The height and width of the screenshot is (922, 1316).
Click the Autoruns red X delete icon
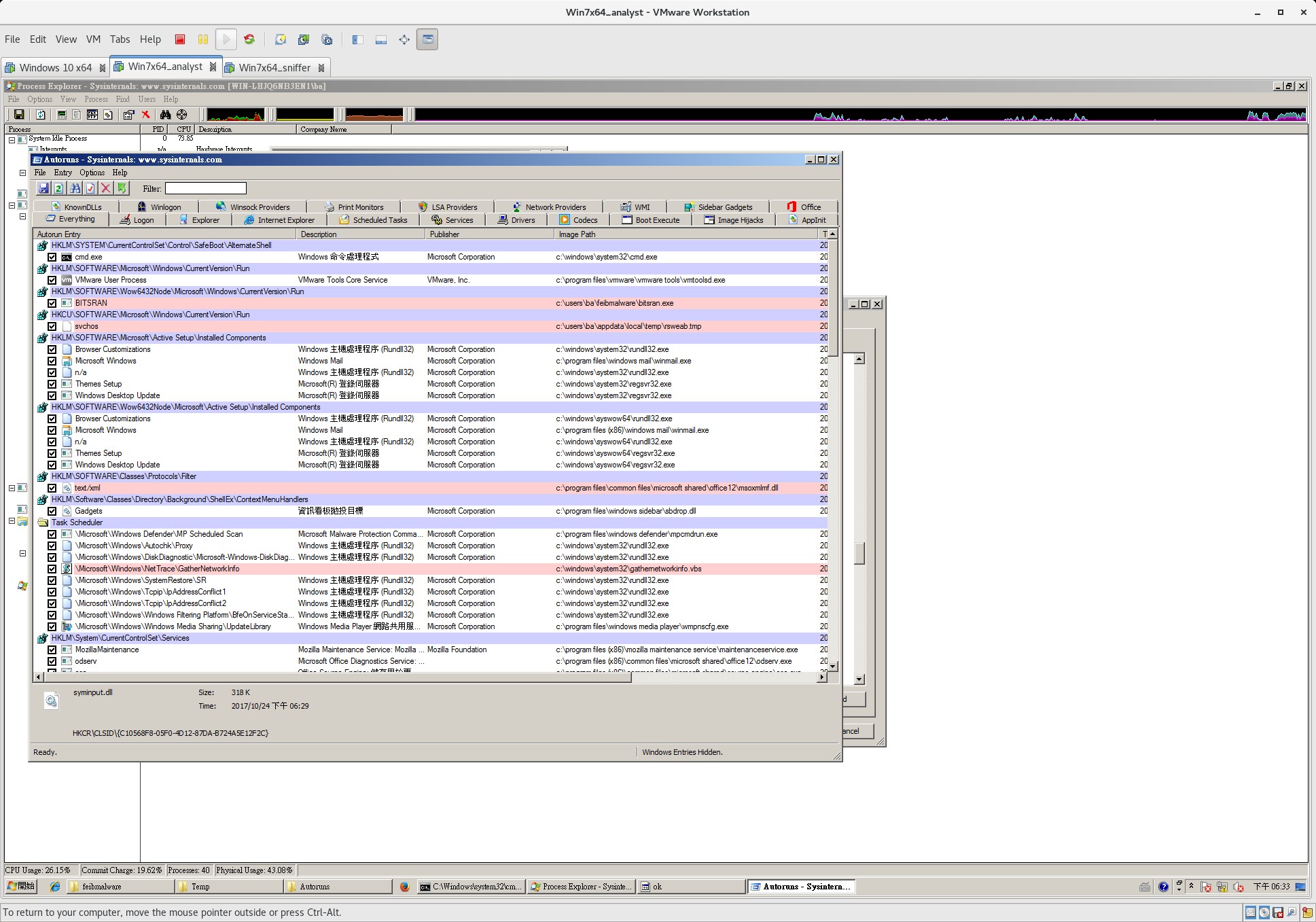click(106, 188)
